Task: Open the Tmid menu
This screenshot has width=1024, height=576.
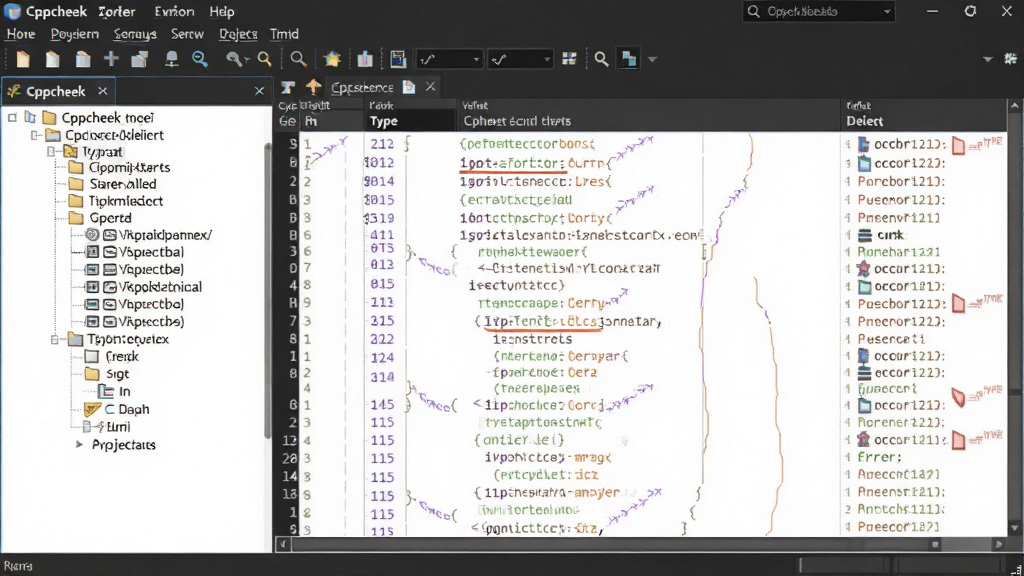Action: click(x=284, y=34)
